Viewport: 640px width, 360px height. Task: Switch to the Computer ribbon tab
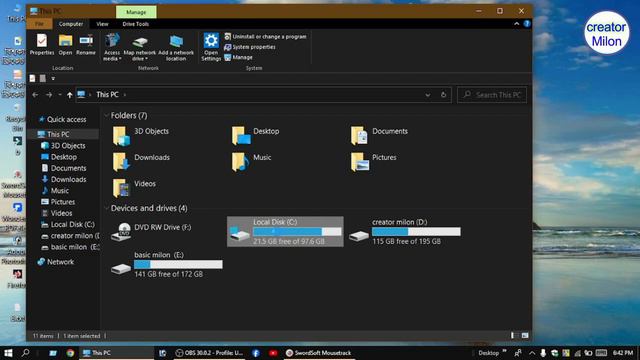click(71, 24)
